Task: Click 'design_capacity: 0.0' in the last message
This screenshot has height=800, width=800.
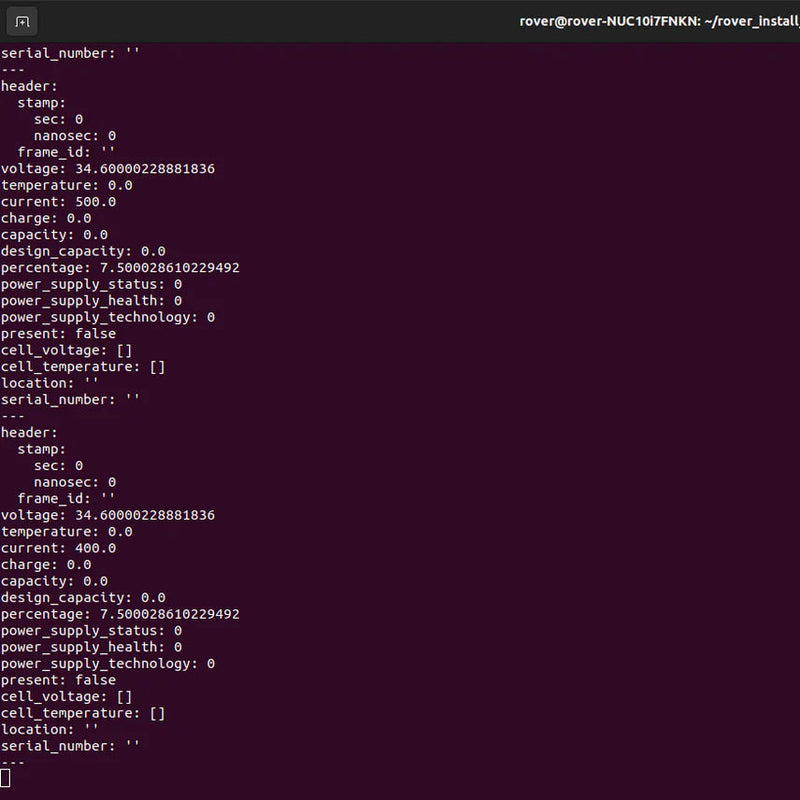Action: pyautogui.click(x=83, y=598)
